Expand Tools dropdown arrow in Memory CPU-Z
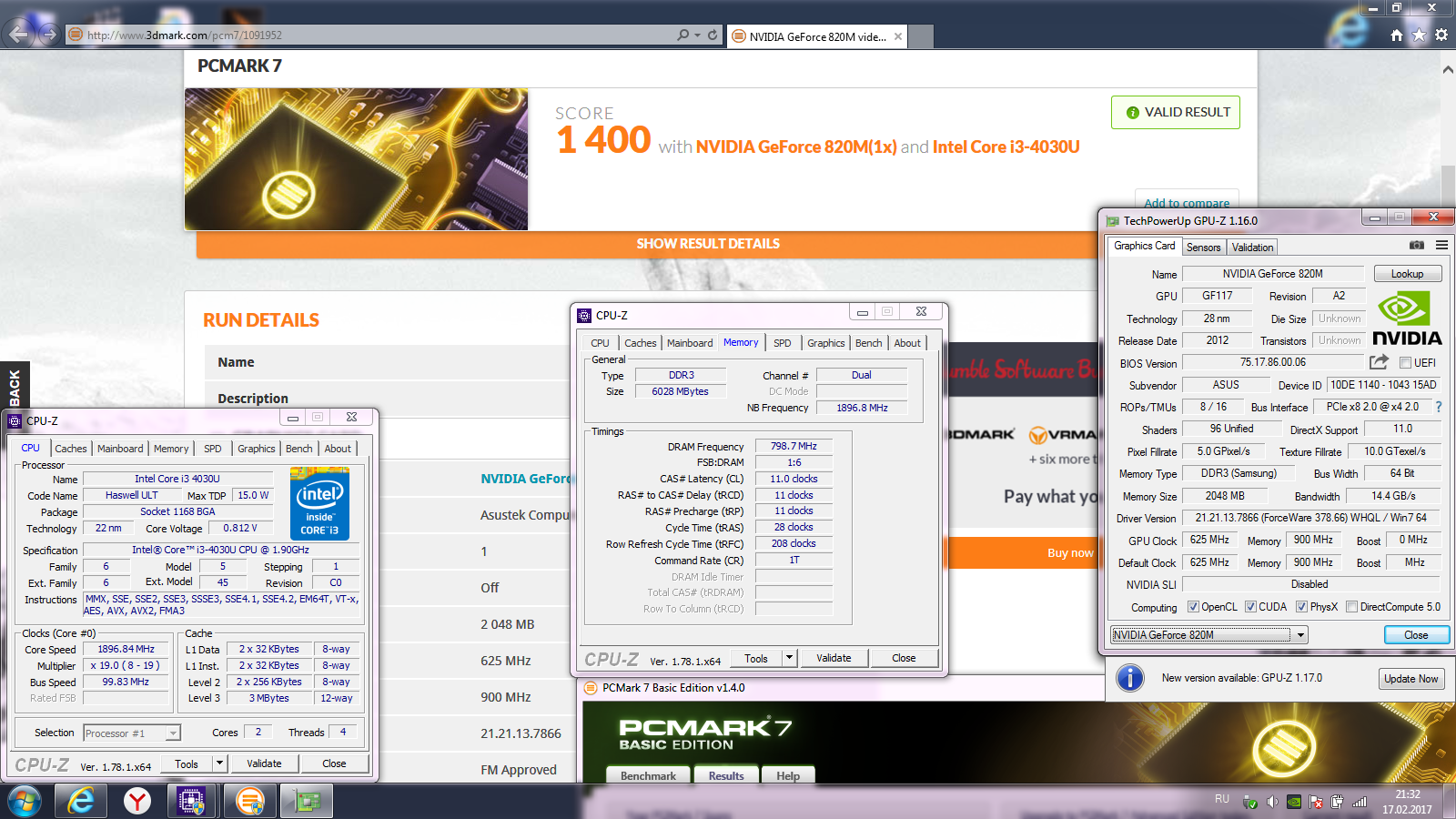 789,658
